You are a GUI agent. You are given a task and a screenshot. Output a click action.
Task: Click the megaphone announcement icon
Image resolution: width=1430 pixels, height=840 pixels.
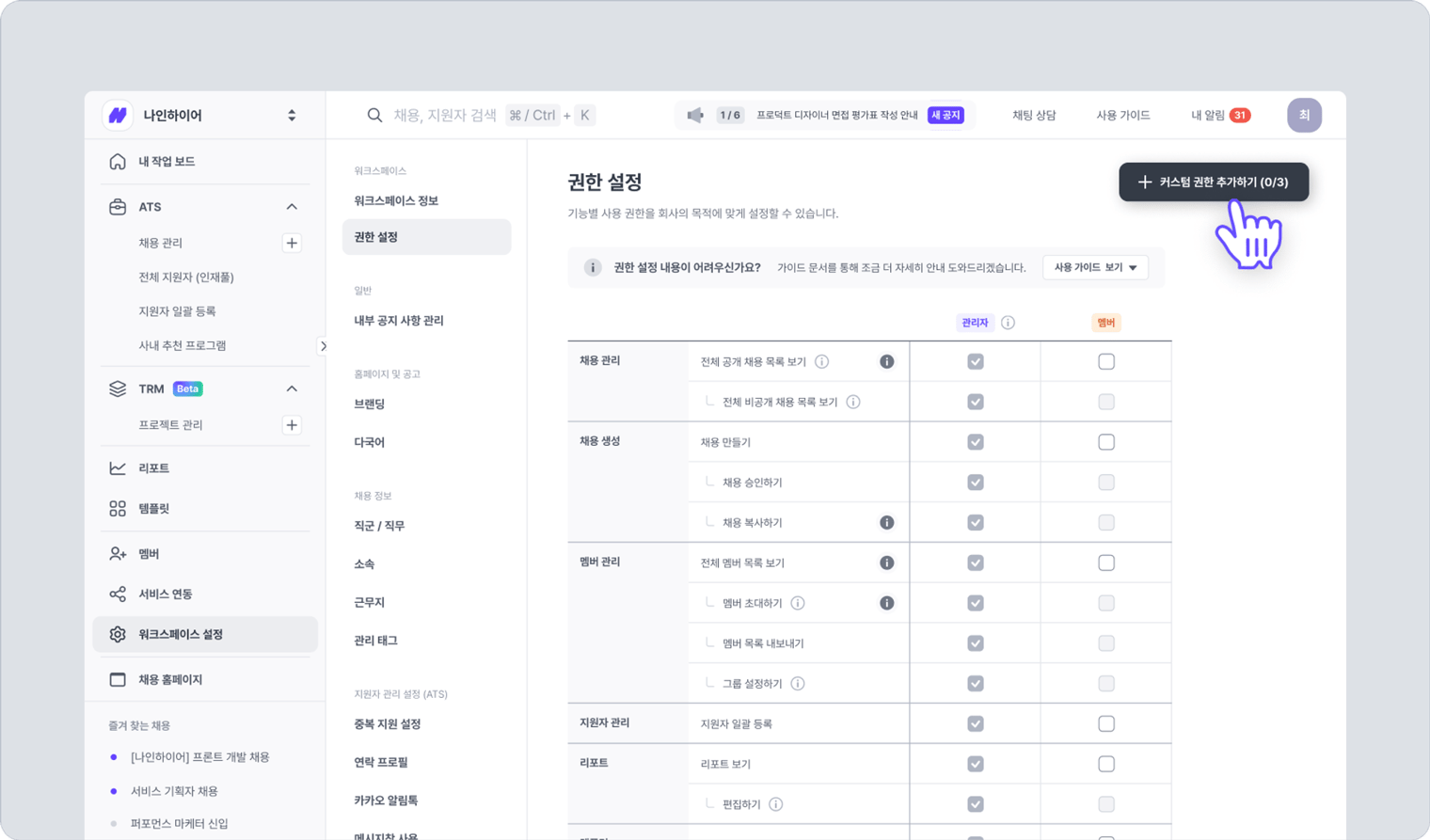pos(694,115)
